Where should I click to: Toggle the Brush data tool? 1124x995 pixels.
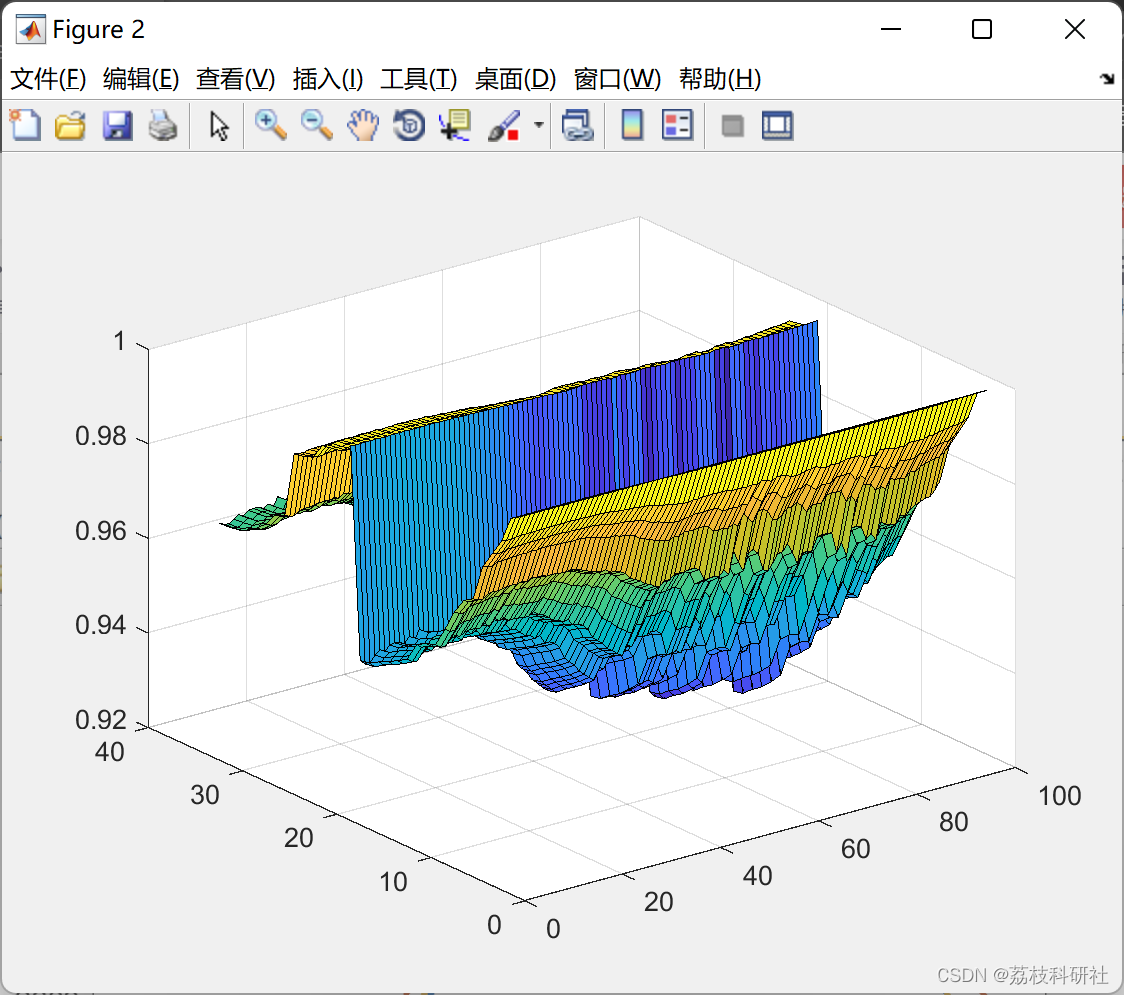click(x=504, y=125)
